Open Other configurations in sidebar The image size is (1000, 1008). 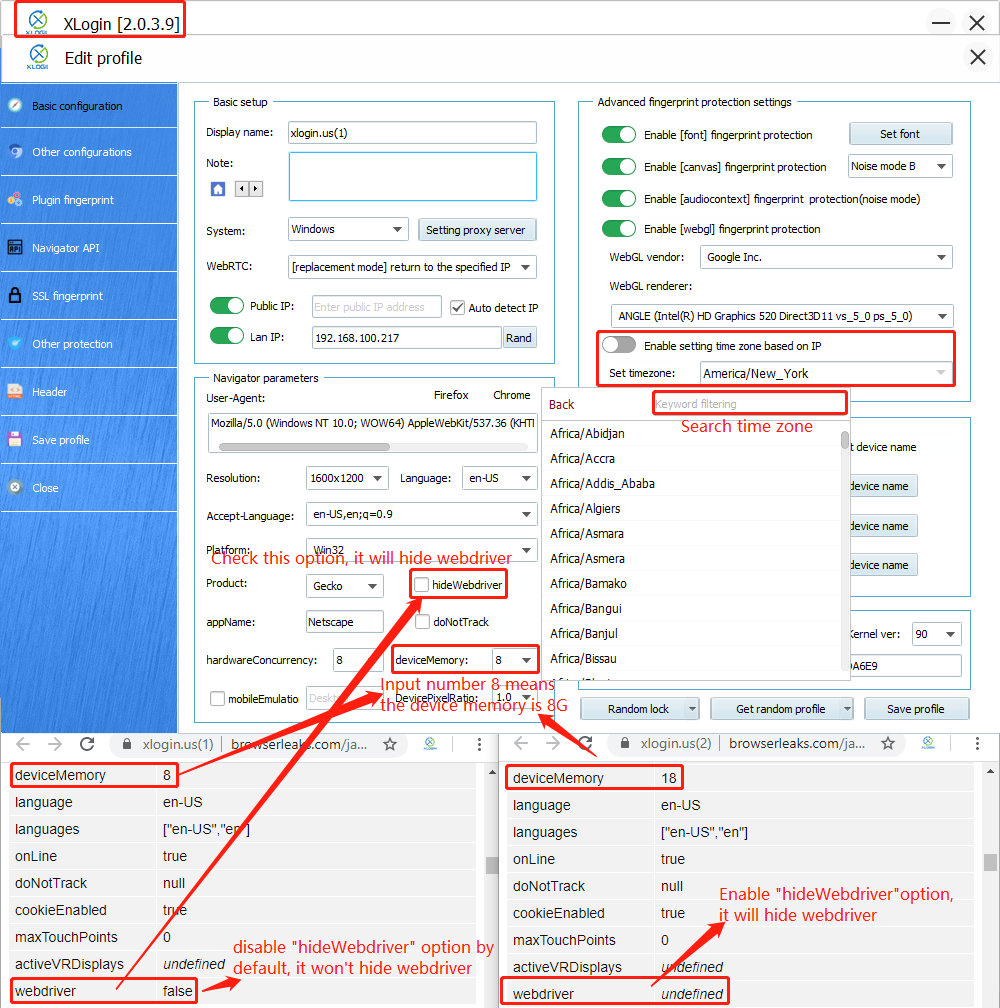89,152
